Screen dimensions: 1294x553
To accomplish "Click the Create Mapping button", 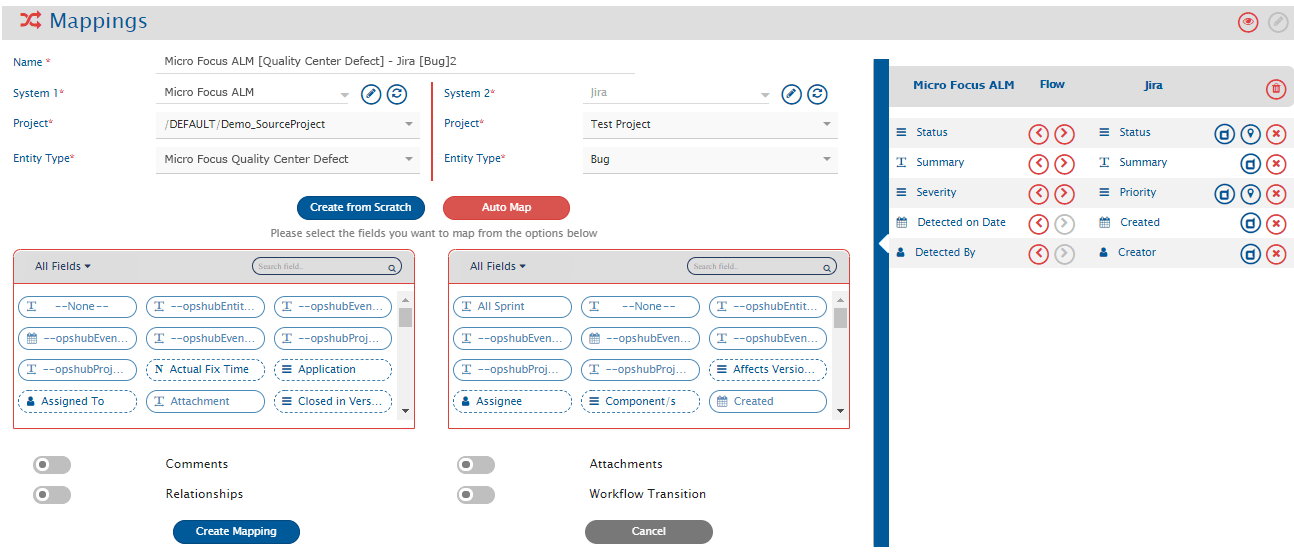I will pyautogui.click(x=236, y=532).
